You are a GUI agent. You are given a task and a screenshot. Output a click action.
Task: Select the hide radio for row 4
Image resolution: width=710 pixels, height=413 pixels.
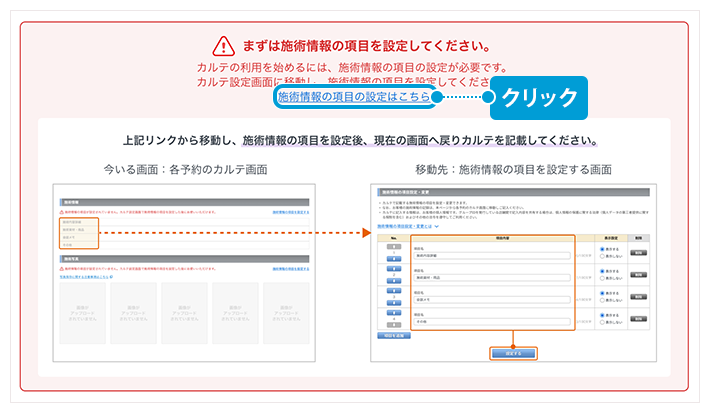602,322
